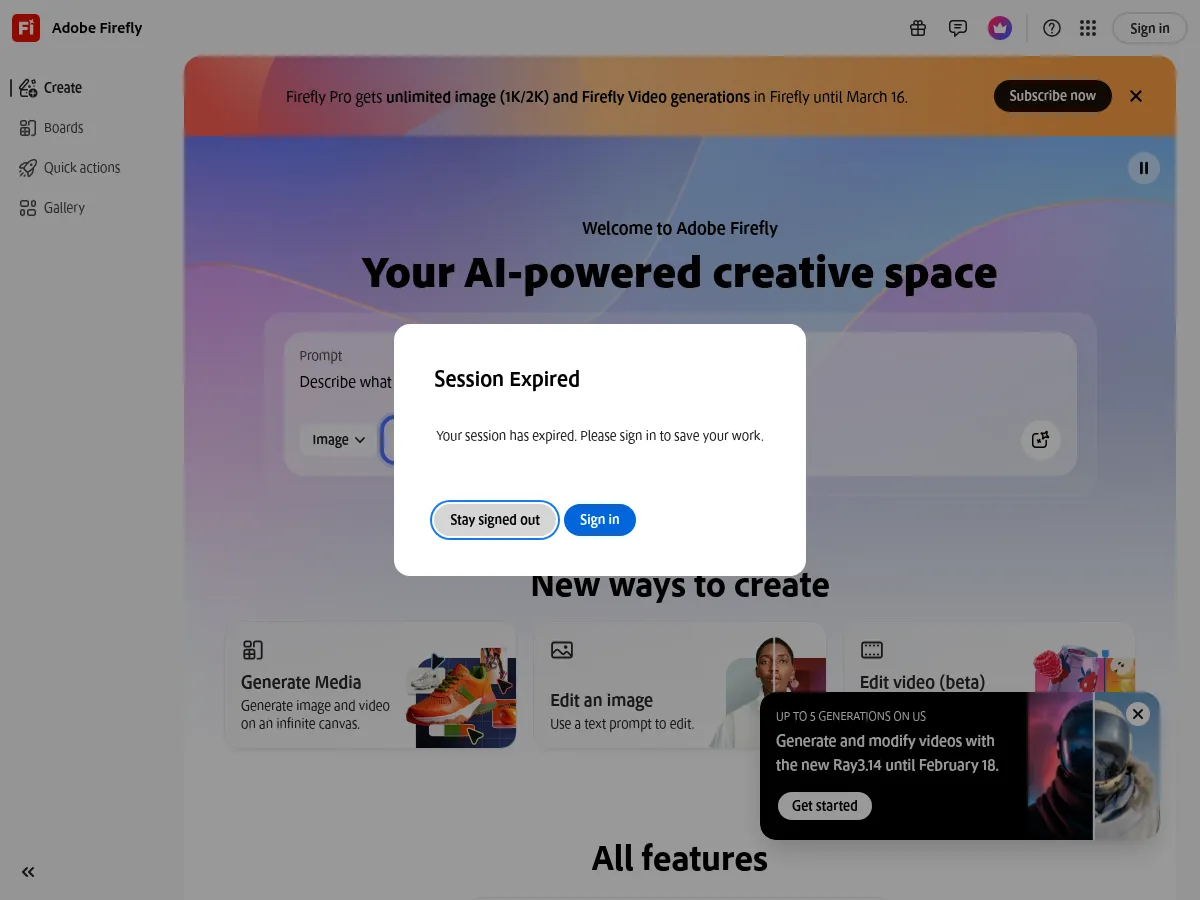Close the Firefly Pro banner

click(1135, 95)
